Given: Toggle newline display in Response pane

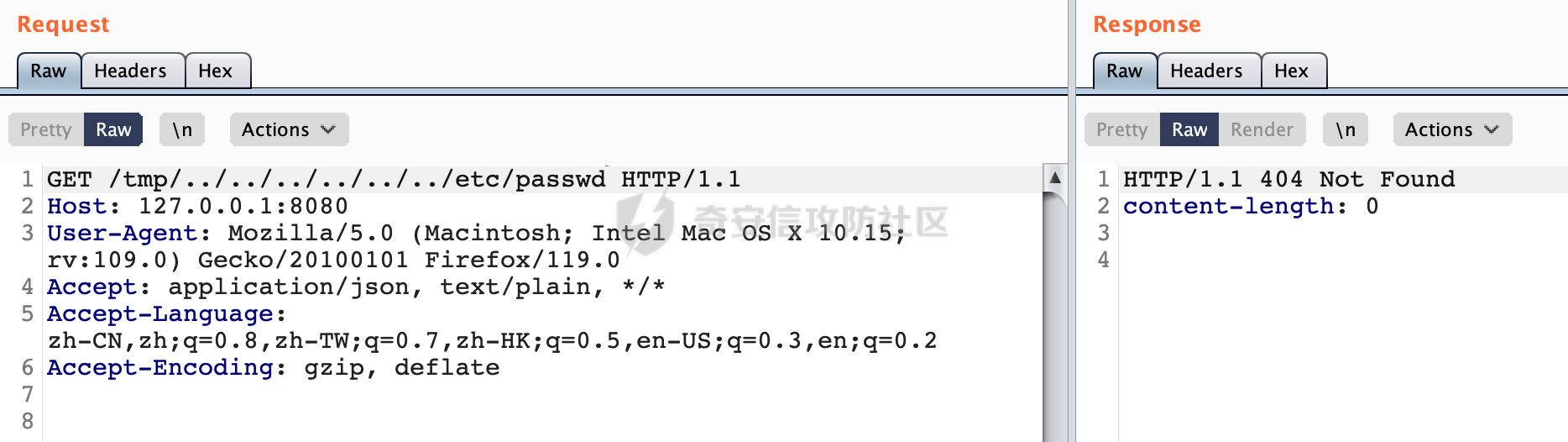Looking at the screenshot, I should (x=1346, y=129).
